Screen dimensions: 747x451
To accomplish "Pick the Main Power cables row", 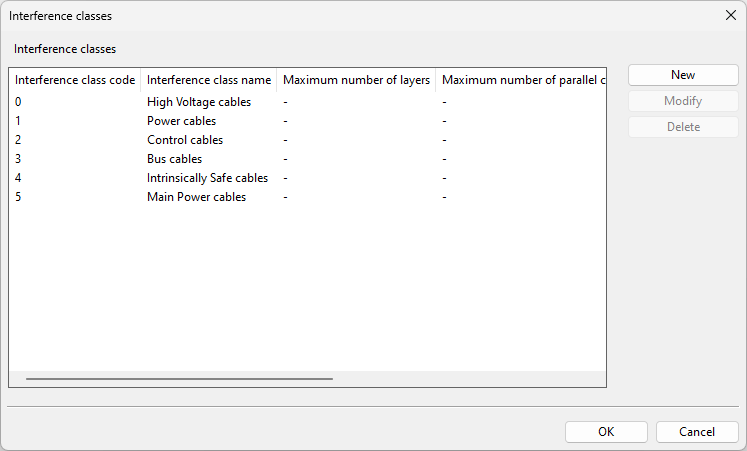I will click(x=196, y=197).
